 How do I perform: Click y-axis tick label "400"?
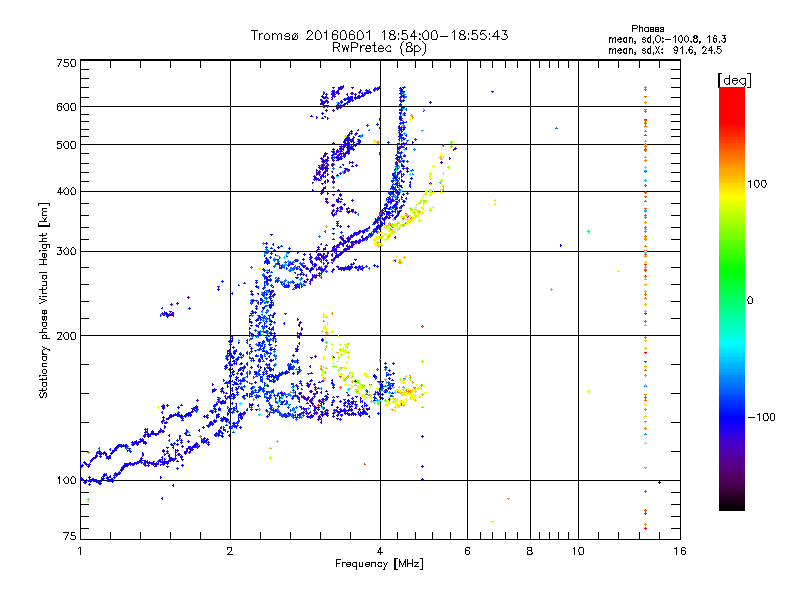[x=66, y=191]
